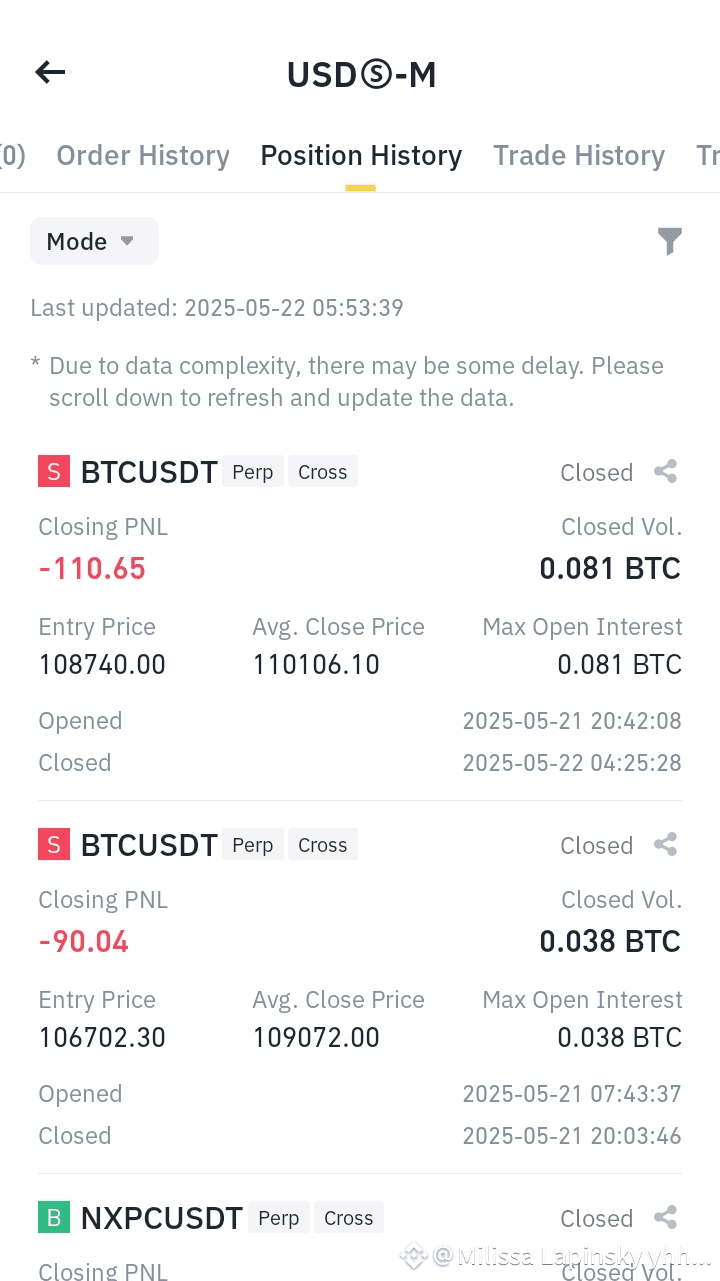Open the filter funnel icon
Viewport: 720px width, 1281px height.
[x=669, y=241]
